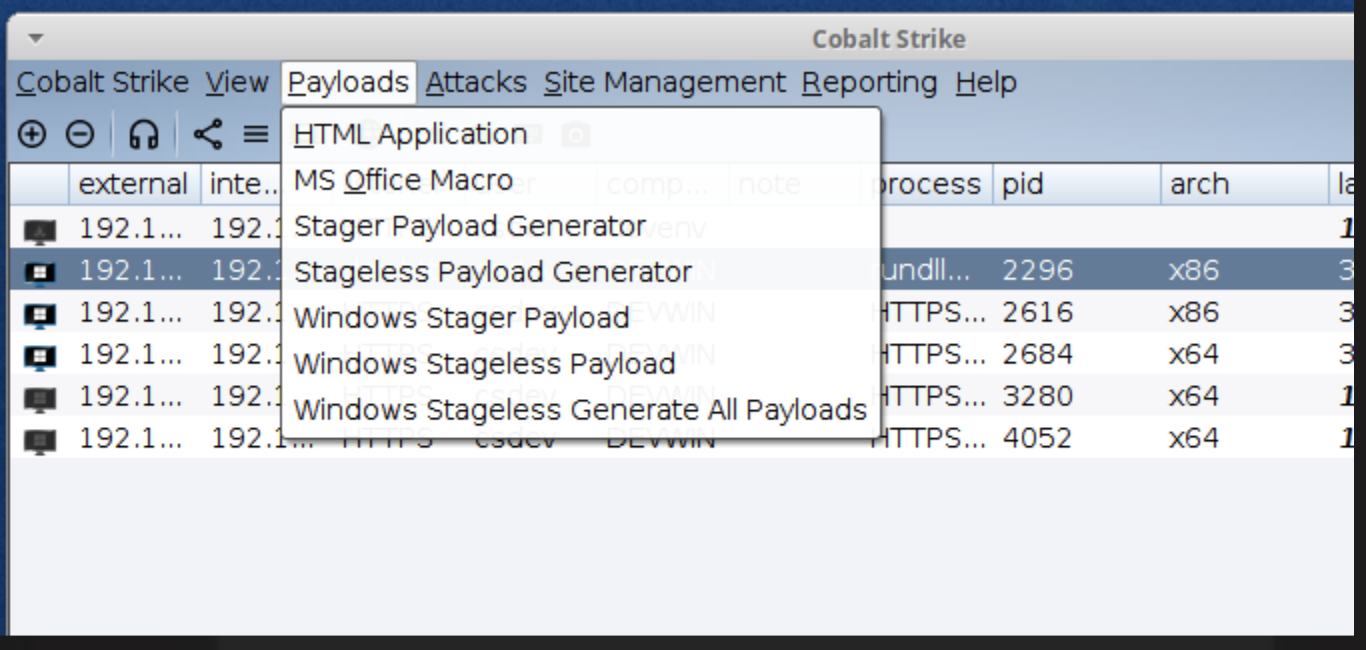
Task: Click beacon icon for pid 2684 row
Action: pos(41,355)
